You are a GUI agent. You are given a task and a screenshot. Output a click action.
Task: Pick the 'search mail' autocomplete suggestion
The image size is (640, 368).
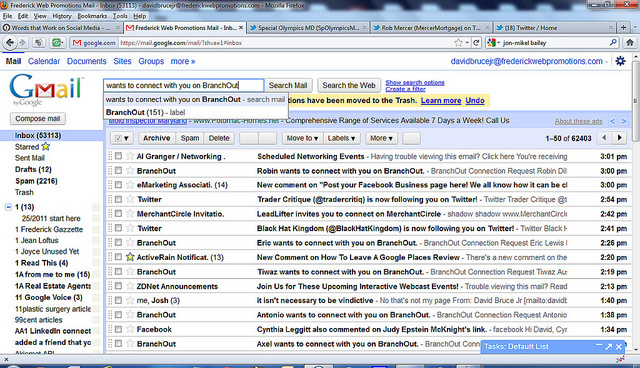click(x=196, y=99)
